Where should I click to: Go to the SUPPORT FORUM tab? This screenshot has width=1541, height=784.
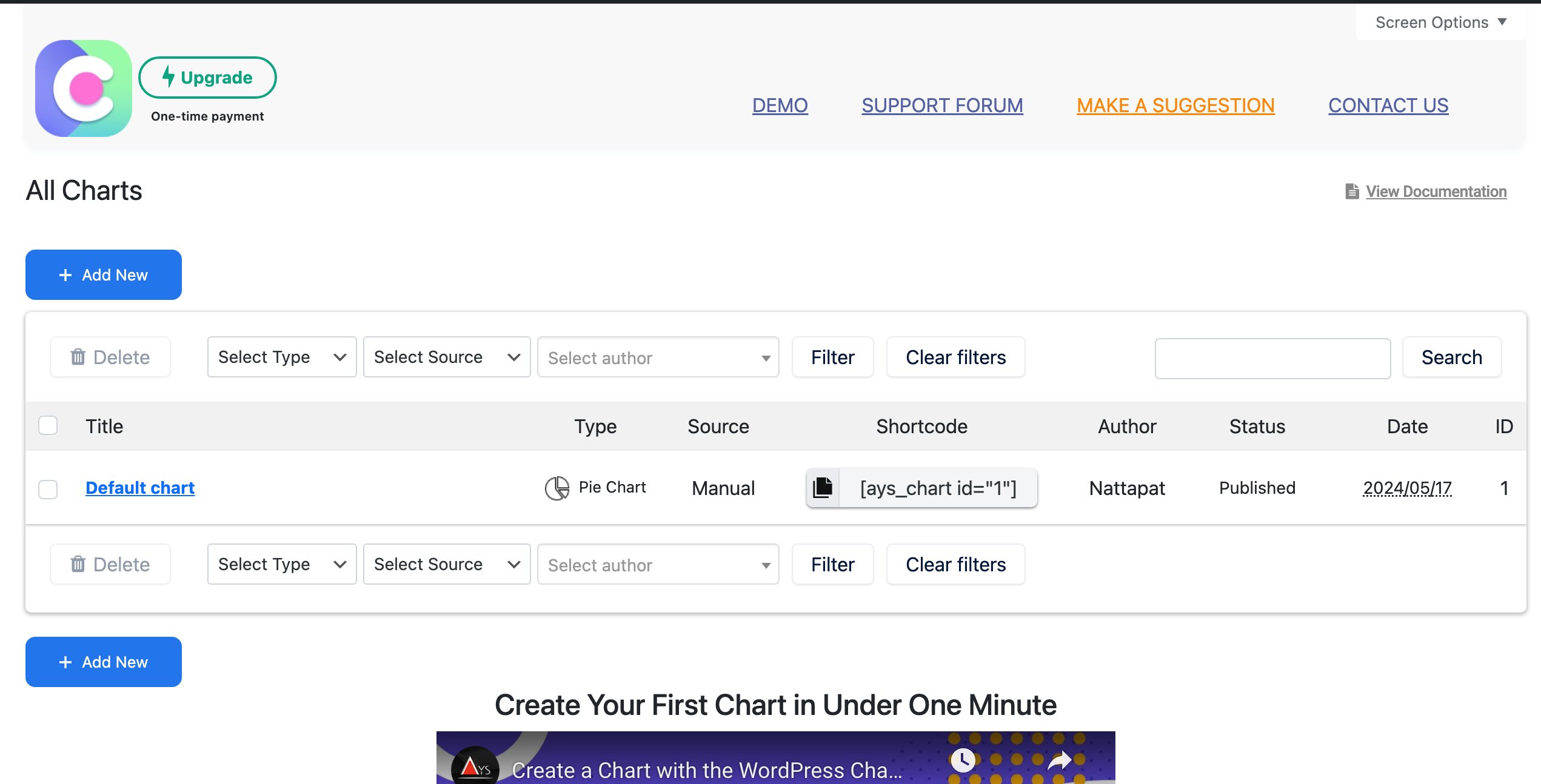click(x=941, y=105)
